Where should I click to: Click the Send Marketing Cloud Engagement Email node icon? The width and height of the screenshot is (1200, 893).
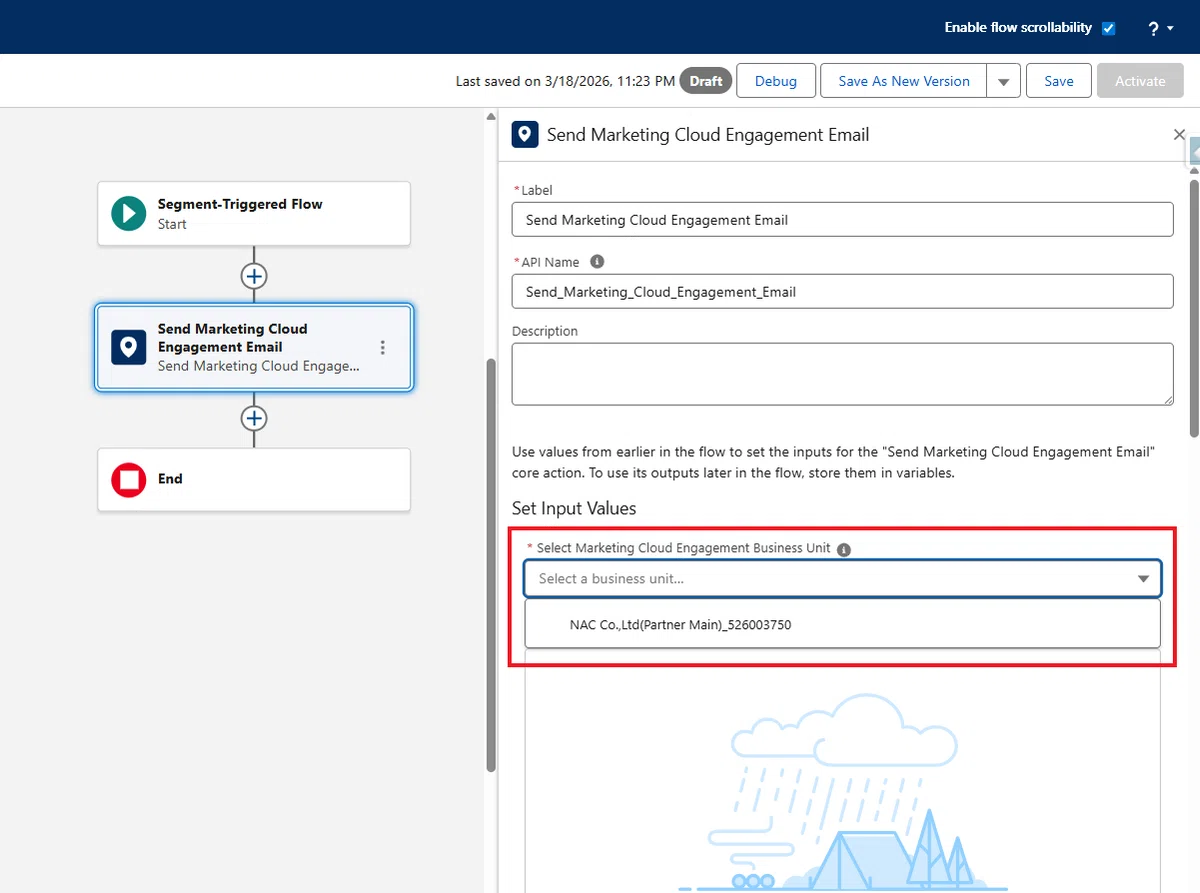129,347
